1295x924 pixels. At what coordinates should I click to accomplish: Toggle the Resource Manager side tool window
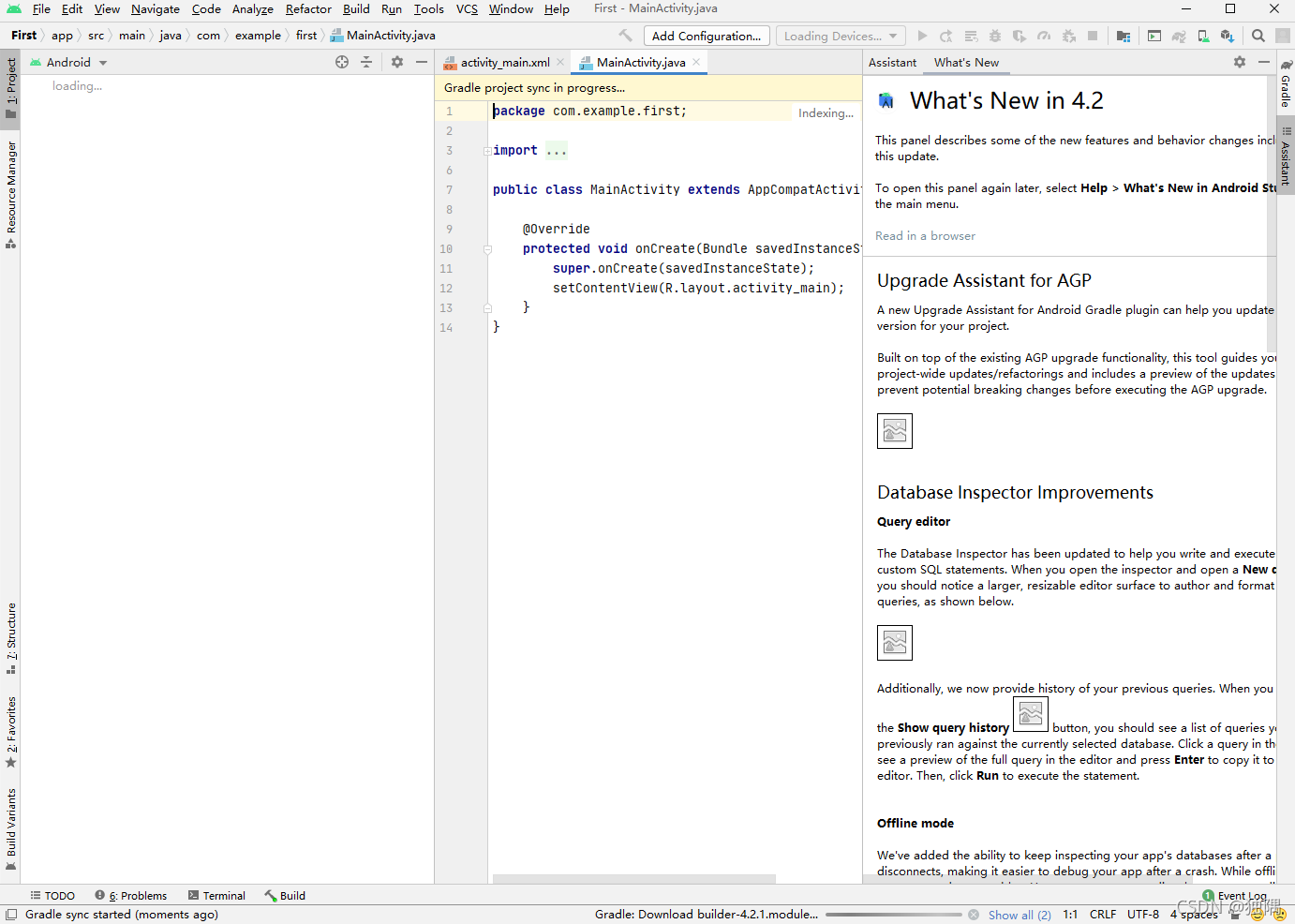(x=10, y=194)
